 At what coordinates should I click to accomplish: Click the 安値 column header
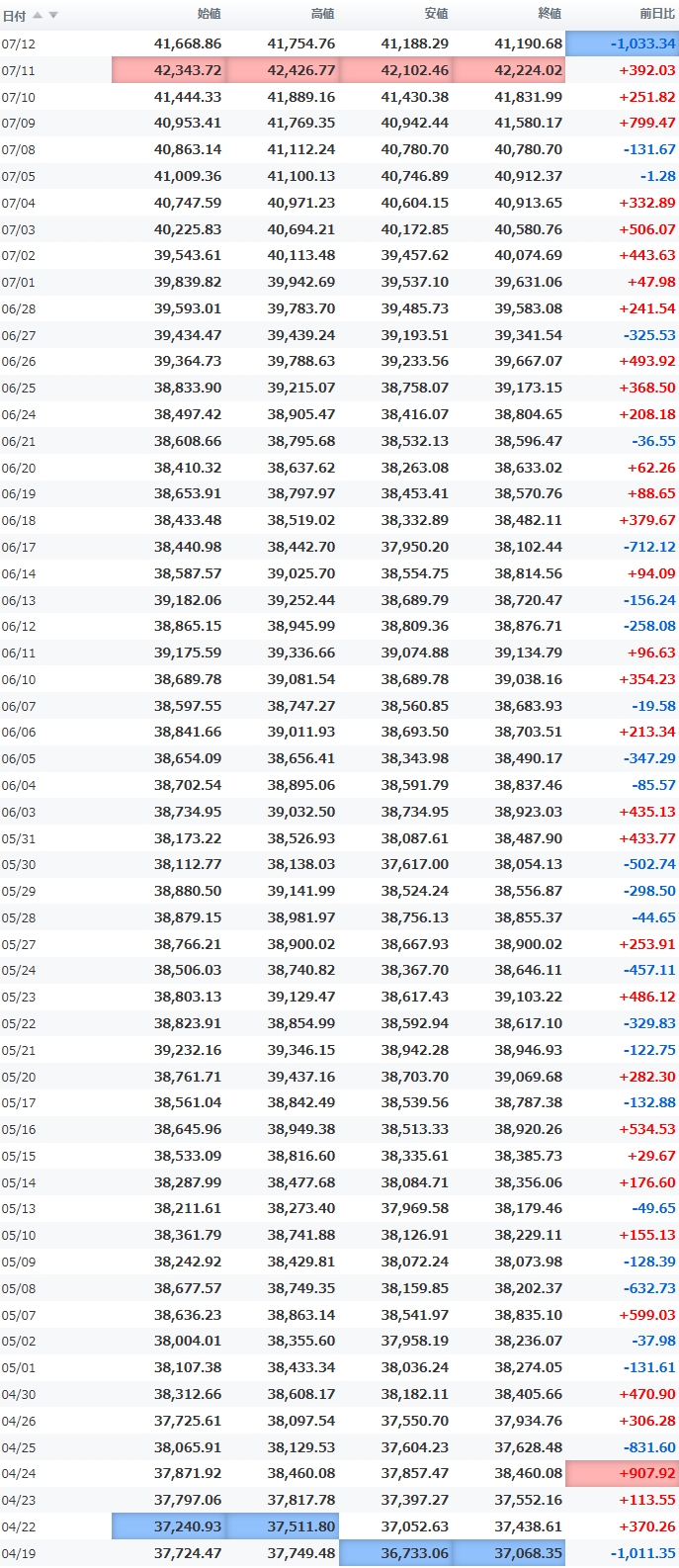pos(436,14)
